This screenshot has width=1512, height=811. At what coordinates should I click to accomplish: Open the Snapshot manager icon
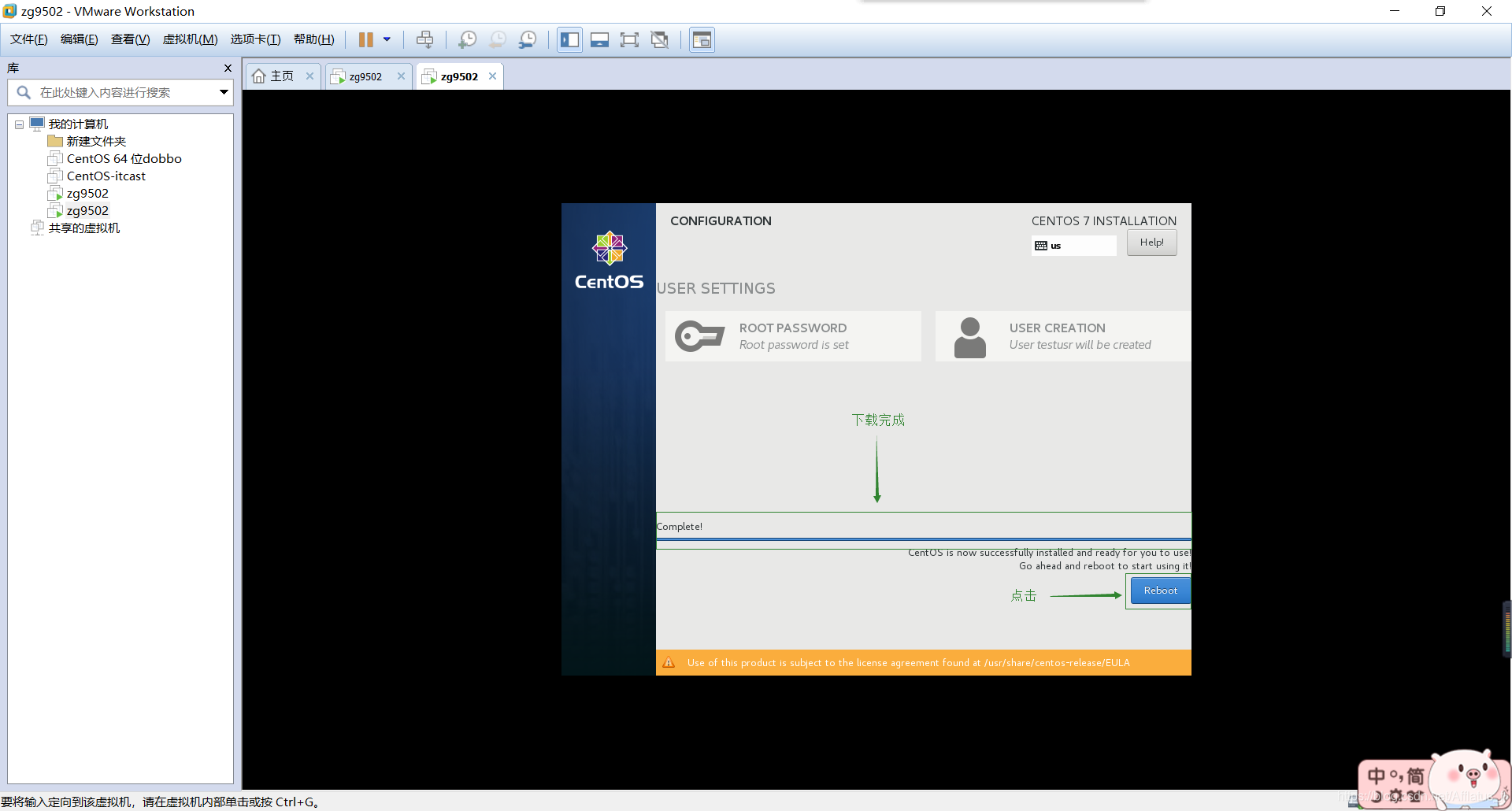pyautogui.click(x=528, y=39)
